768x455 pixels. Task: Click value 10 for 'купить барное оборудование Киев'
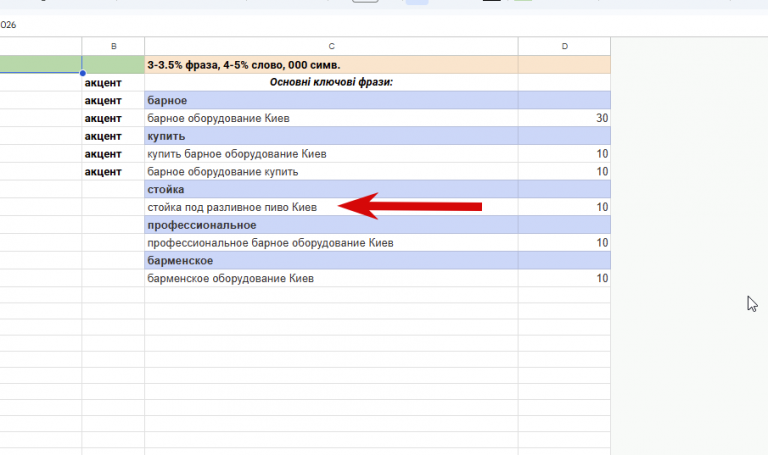pos(564,154)
